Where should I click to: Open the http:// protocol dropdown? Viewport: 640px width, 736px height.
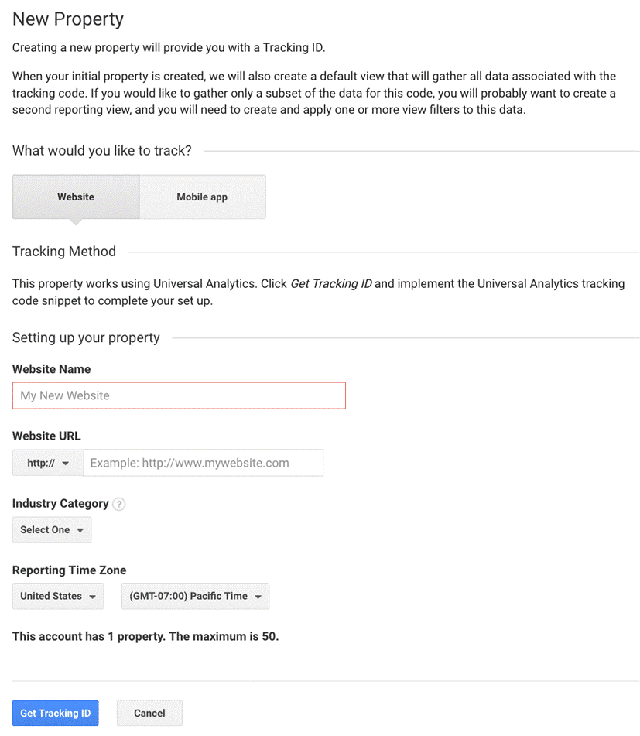tap(47, 463)
